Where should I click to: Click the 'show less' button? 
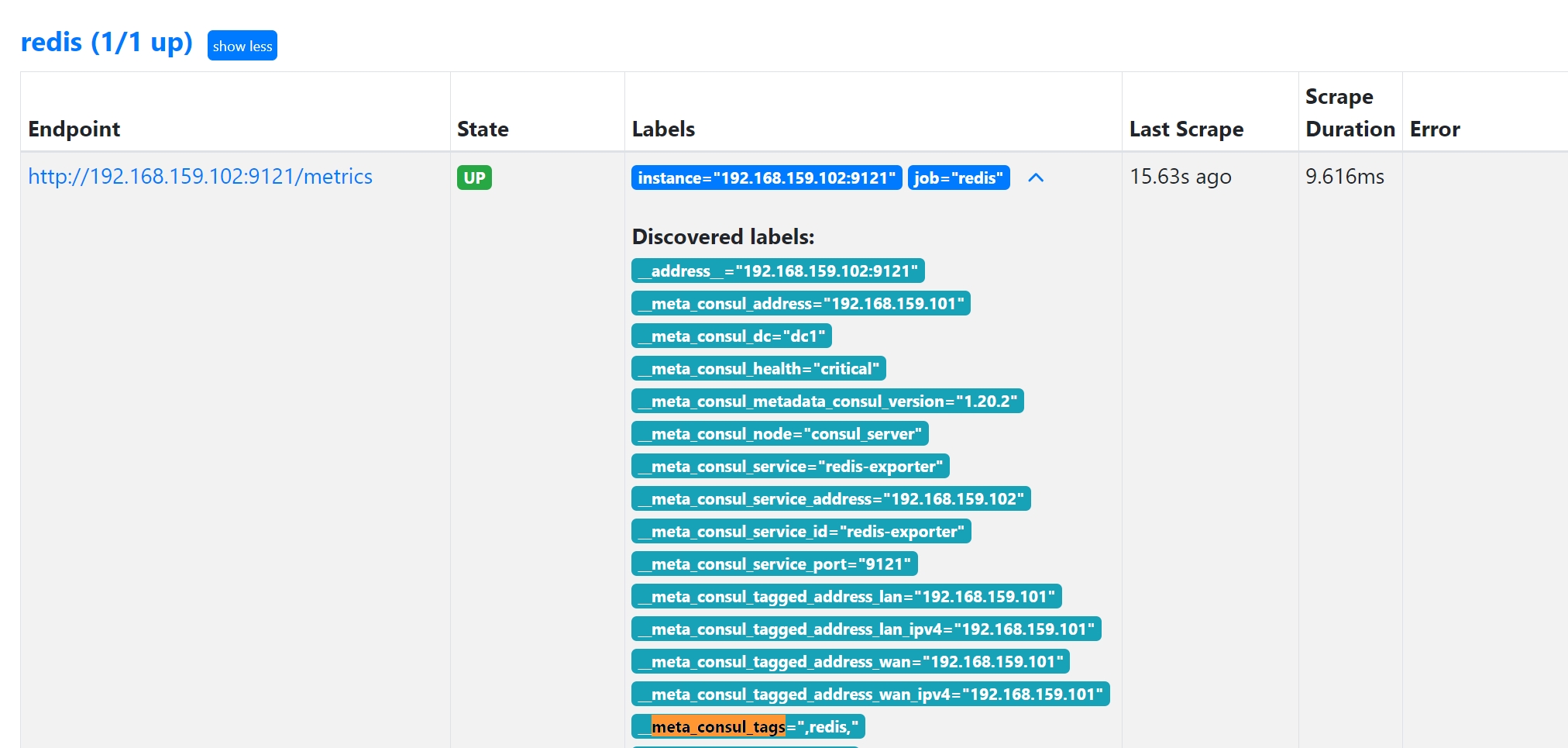(242, 46)
